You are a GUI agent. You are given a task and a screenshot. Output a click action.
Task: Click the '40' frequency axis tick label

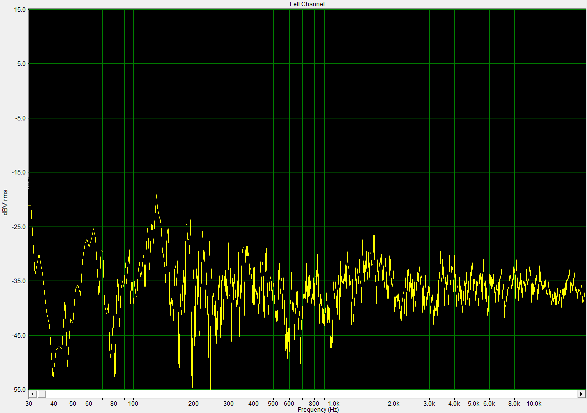[x=54, y=404]
